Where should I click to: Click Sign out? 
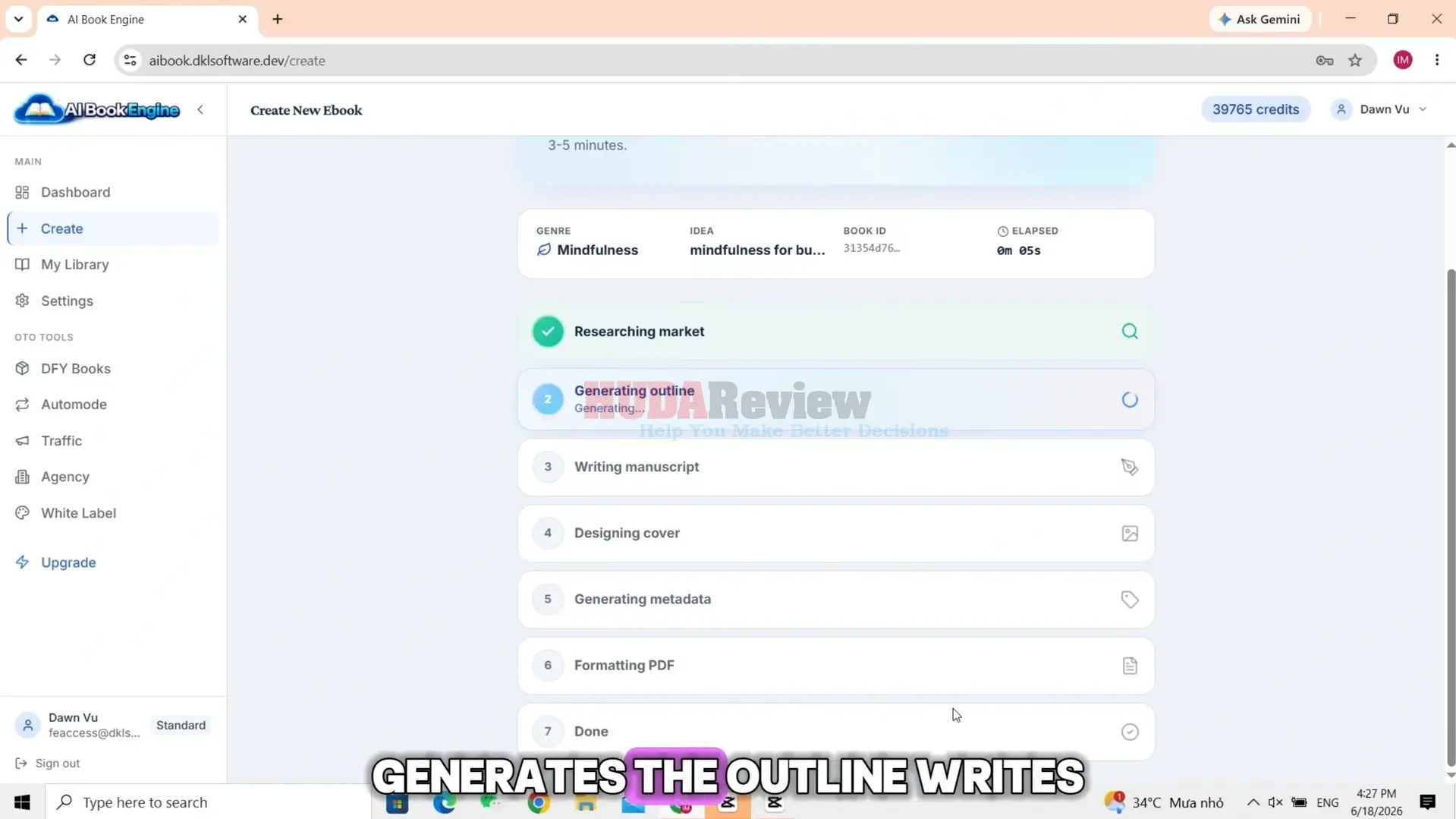pos(48,763)
